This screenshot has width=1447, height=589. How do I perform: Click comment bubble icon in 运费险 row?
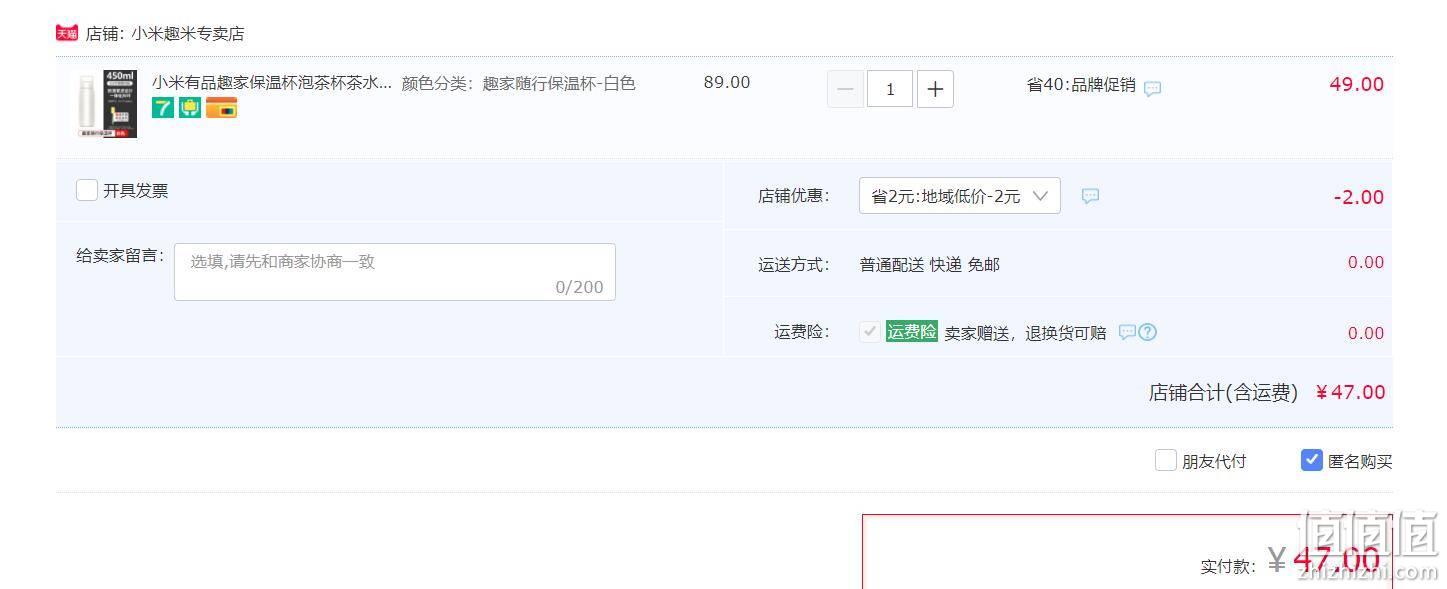[x=1127, y=332]
